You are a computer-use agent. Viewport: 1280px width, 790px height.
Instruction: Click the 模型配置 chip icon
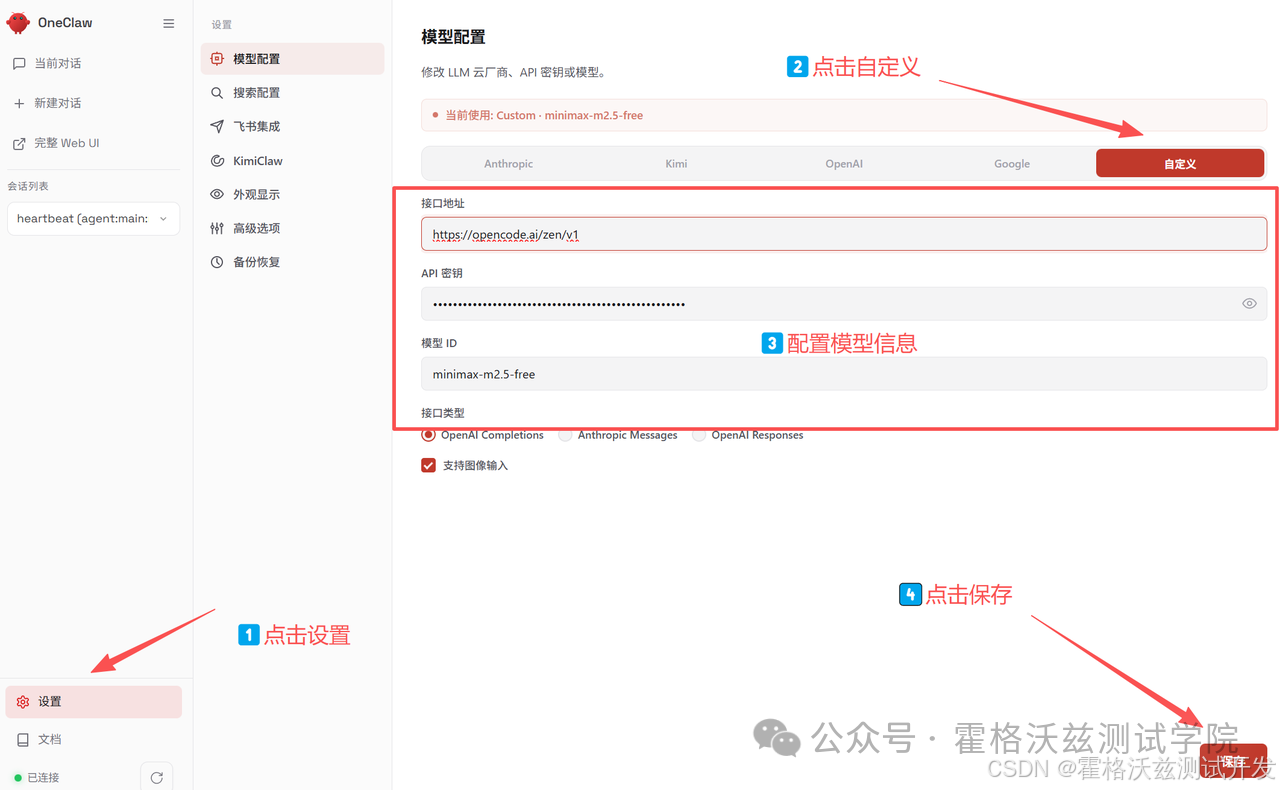[217, 59]
